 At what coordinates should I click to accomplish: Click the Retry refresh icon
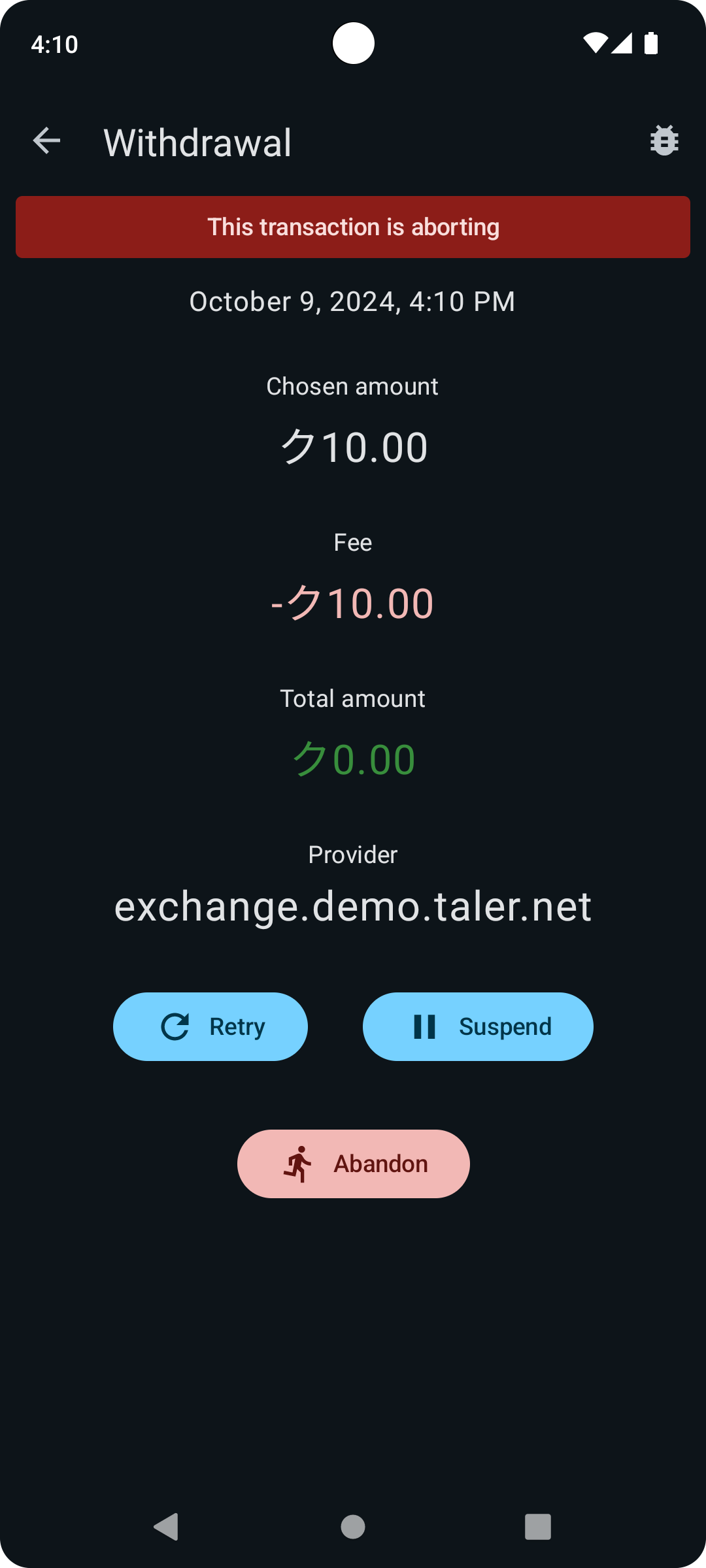(175, 1026)
